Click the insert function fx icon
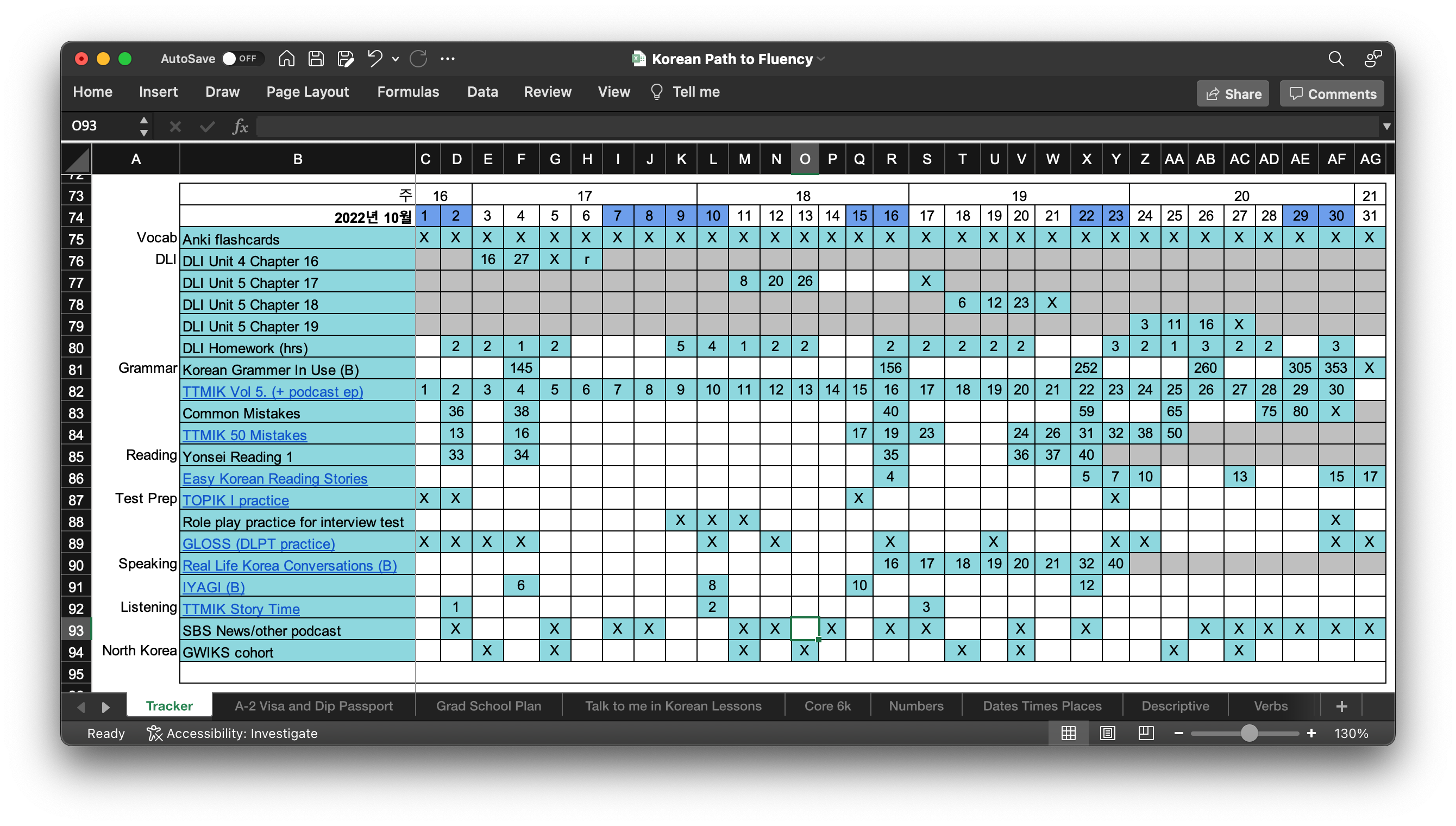 [240, 126]
